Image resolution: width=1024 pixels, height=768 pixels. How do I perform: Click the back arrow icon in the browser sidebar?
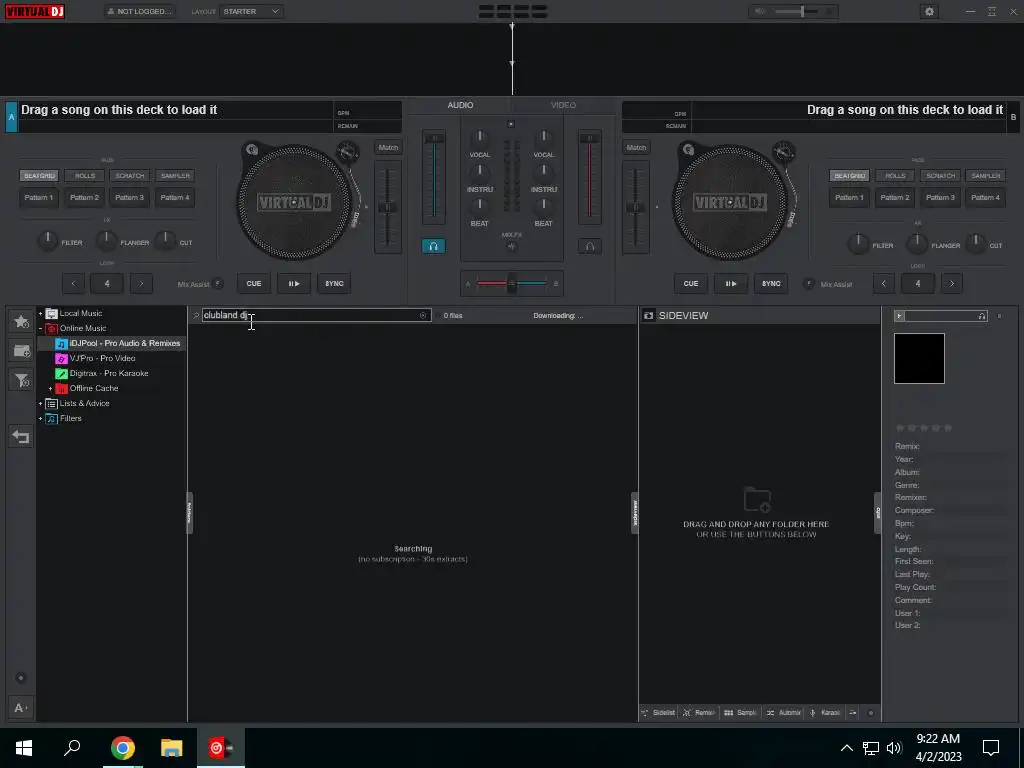point(21,437)
